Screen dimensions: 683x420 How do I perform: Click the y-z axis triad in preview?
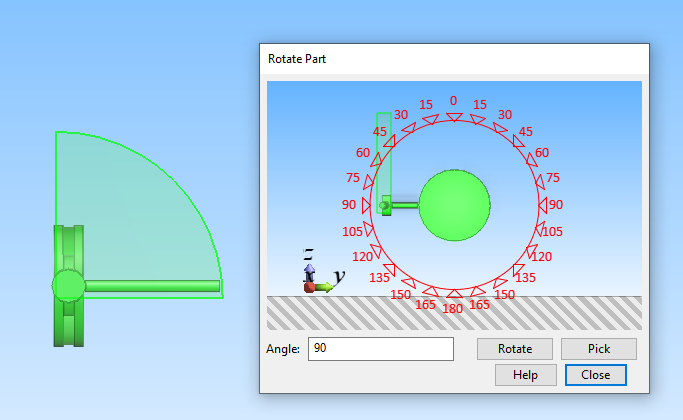pos(323,271)
